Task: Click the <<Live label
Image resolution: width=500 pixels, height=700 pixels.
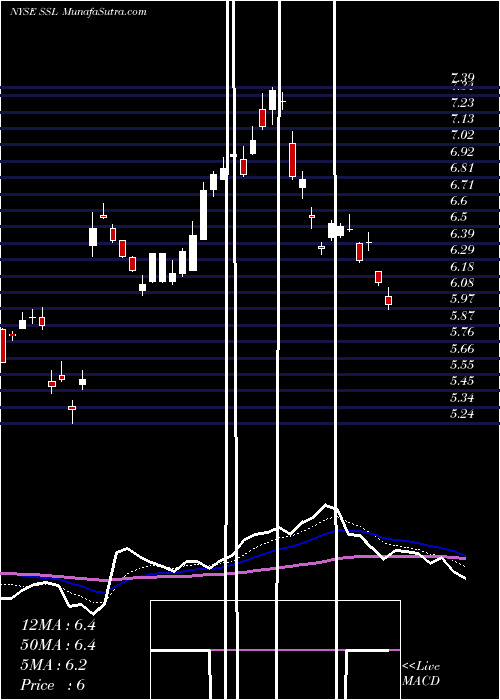Action: point(421,667)
